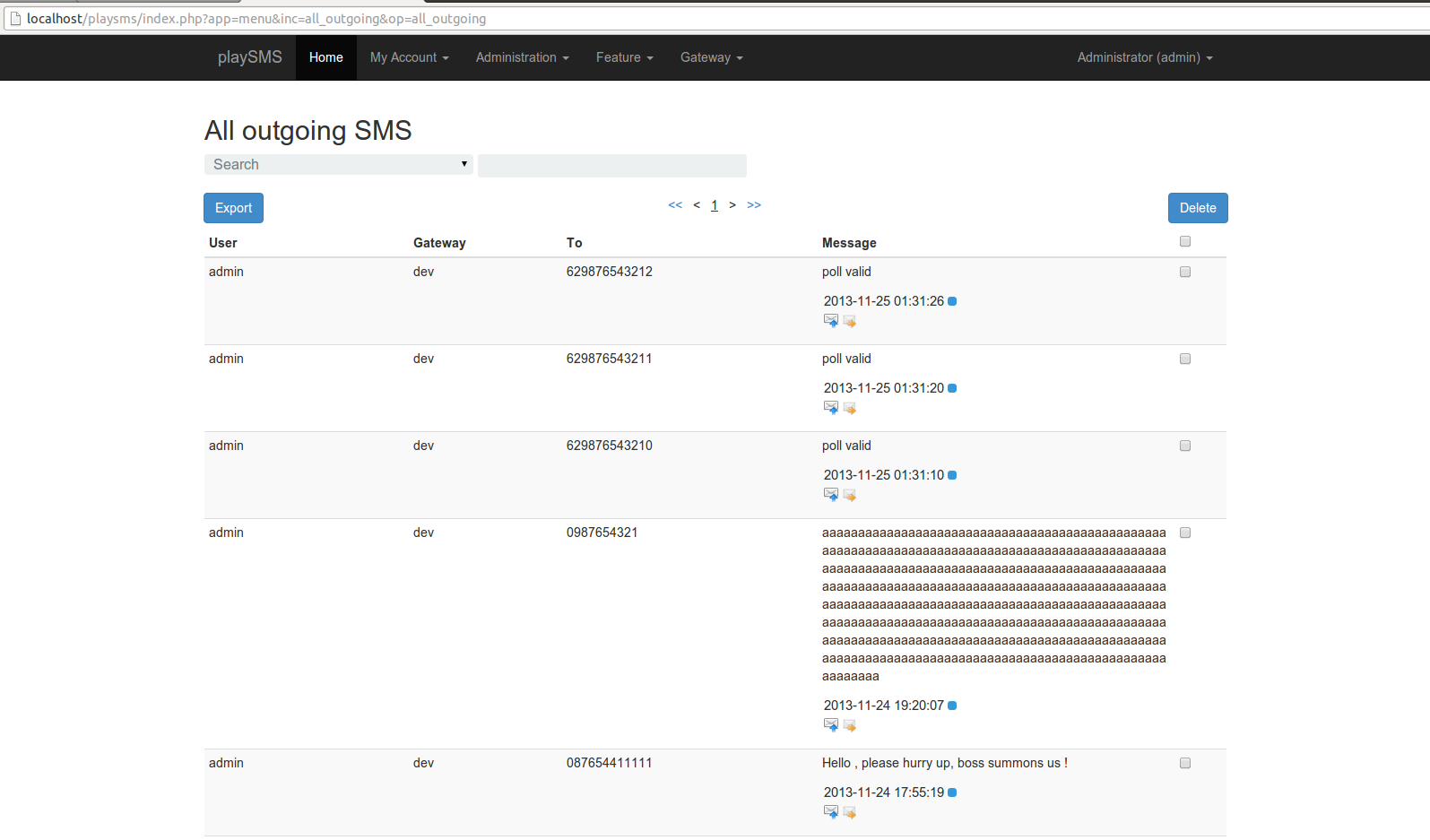Click blue status square beside 01:31:10 timestamp
1430x840 pixels.
pyautogui.click(x=952, y=475)
